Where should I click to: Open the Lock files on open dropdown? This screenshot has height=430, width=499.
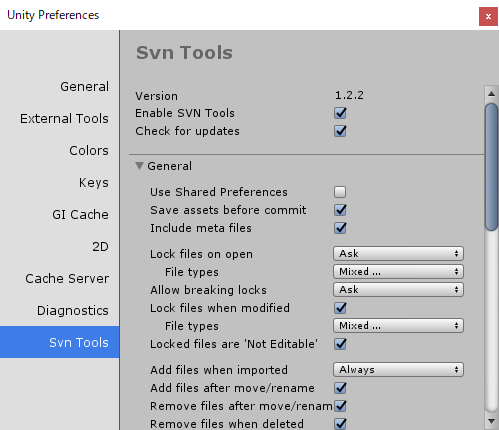tap(398, 254)
